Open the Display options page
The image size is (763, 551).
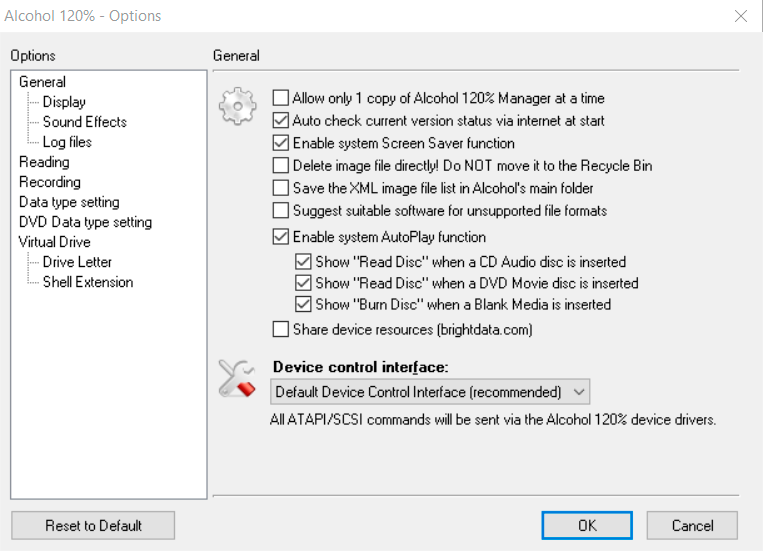(x=64, y=102)
